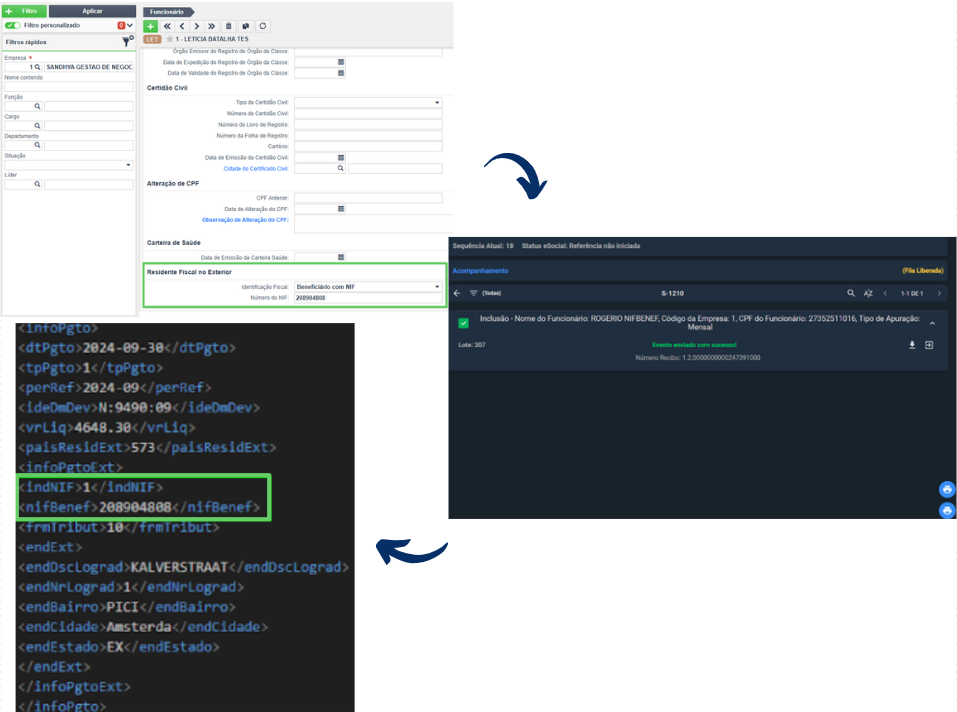The height and width of the screenshot is (712, 957).
Task: Click the endDscLograd KALVERSTRAAT XML line
Action: 184,567
